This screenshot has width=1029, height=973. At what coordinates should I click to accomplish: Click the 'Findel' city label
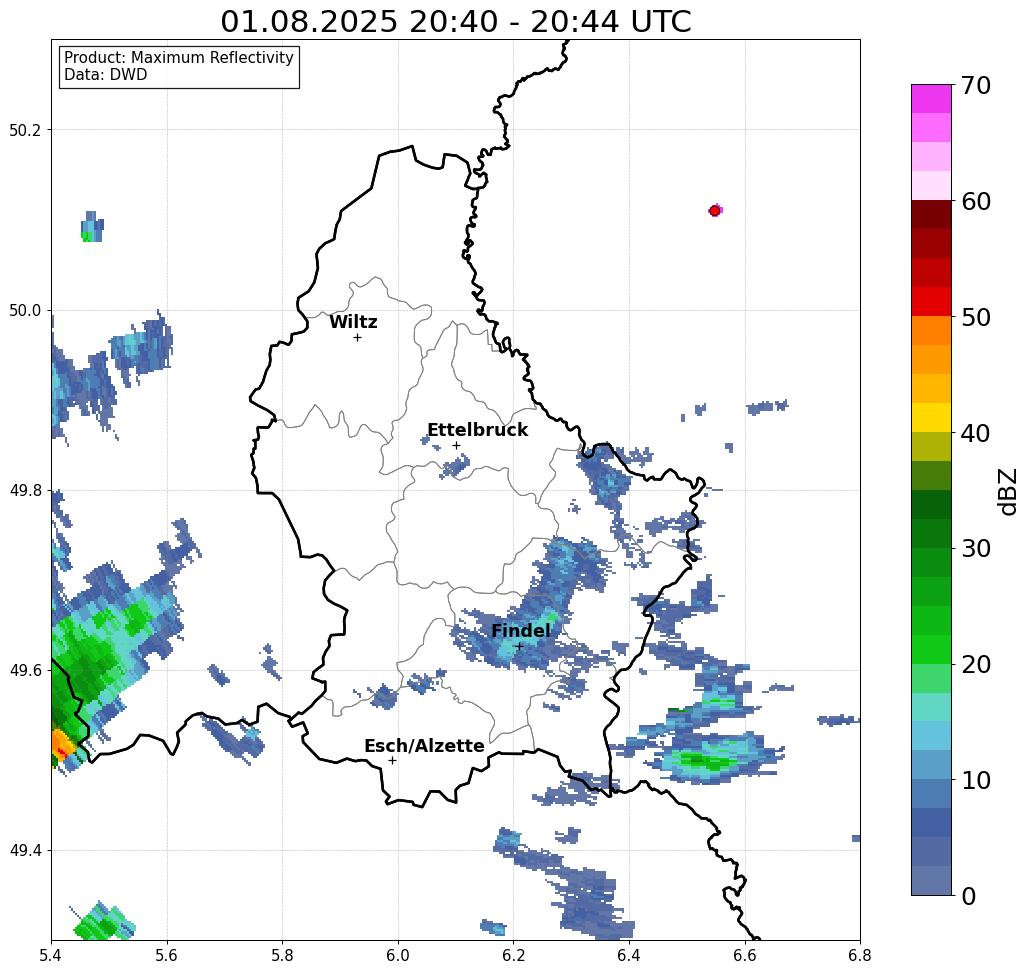pyautogui.click(x=520, y=631)
